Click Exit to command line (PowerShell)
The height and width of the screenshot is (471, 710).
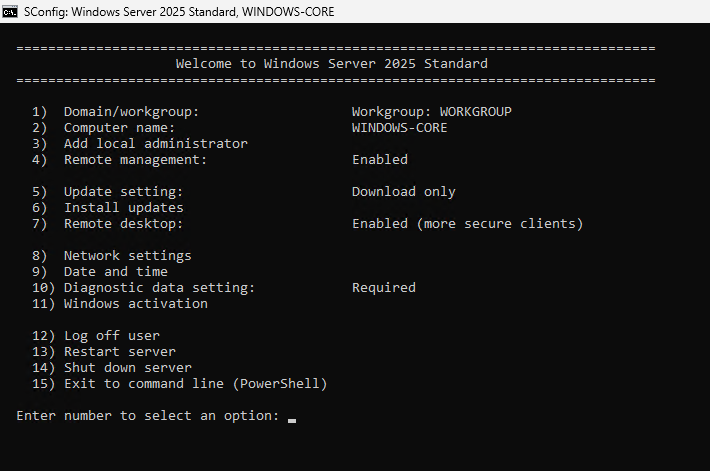tap(195, 384)
